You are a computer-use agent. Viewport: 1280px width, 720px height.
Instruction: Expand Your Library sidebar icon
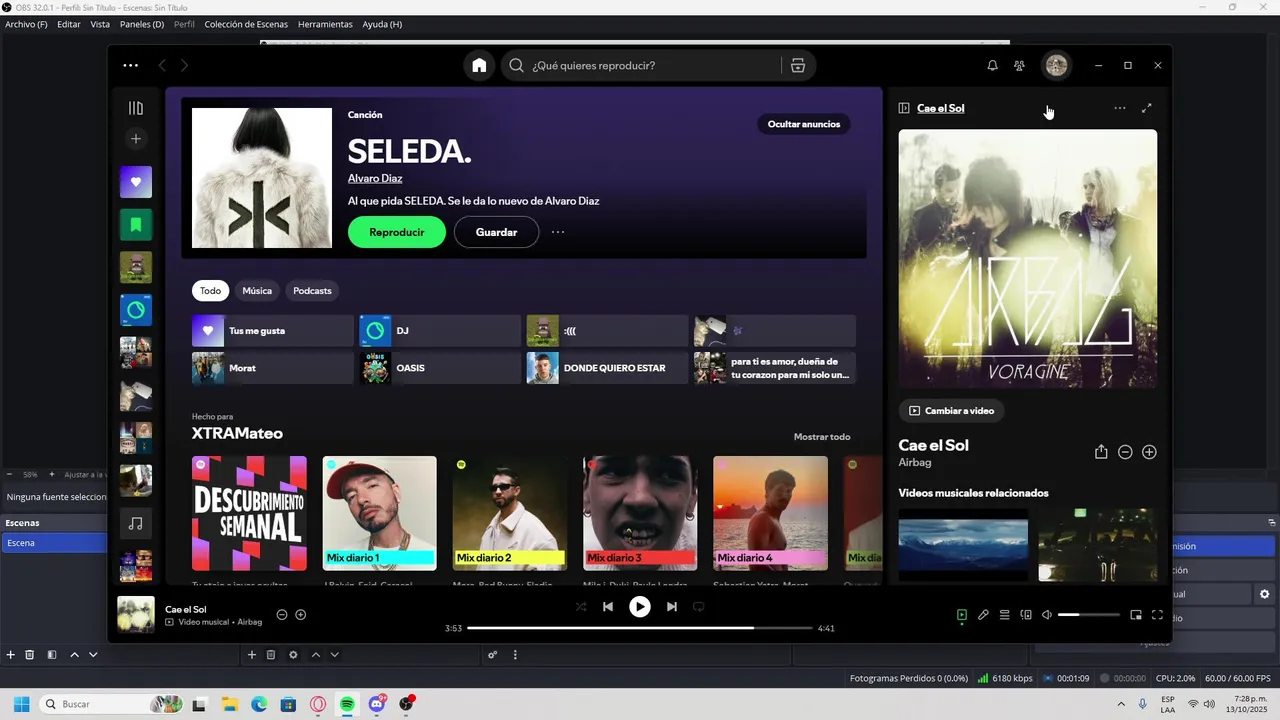(136, 108)
